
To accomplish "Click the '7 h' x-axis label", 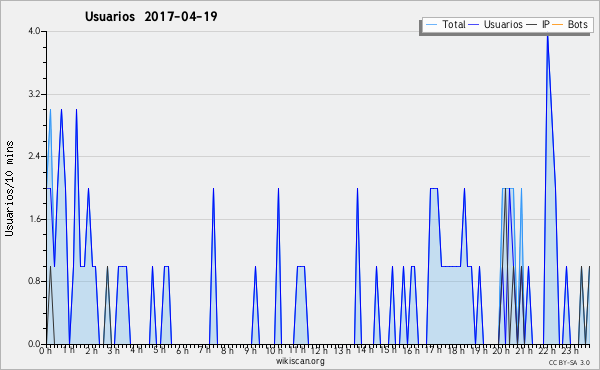I will click(x=204, y=350).
